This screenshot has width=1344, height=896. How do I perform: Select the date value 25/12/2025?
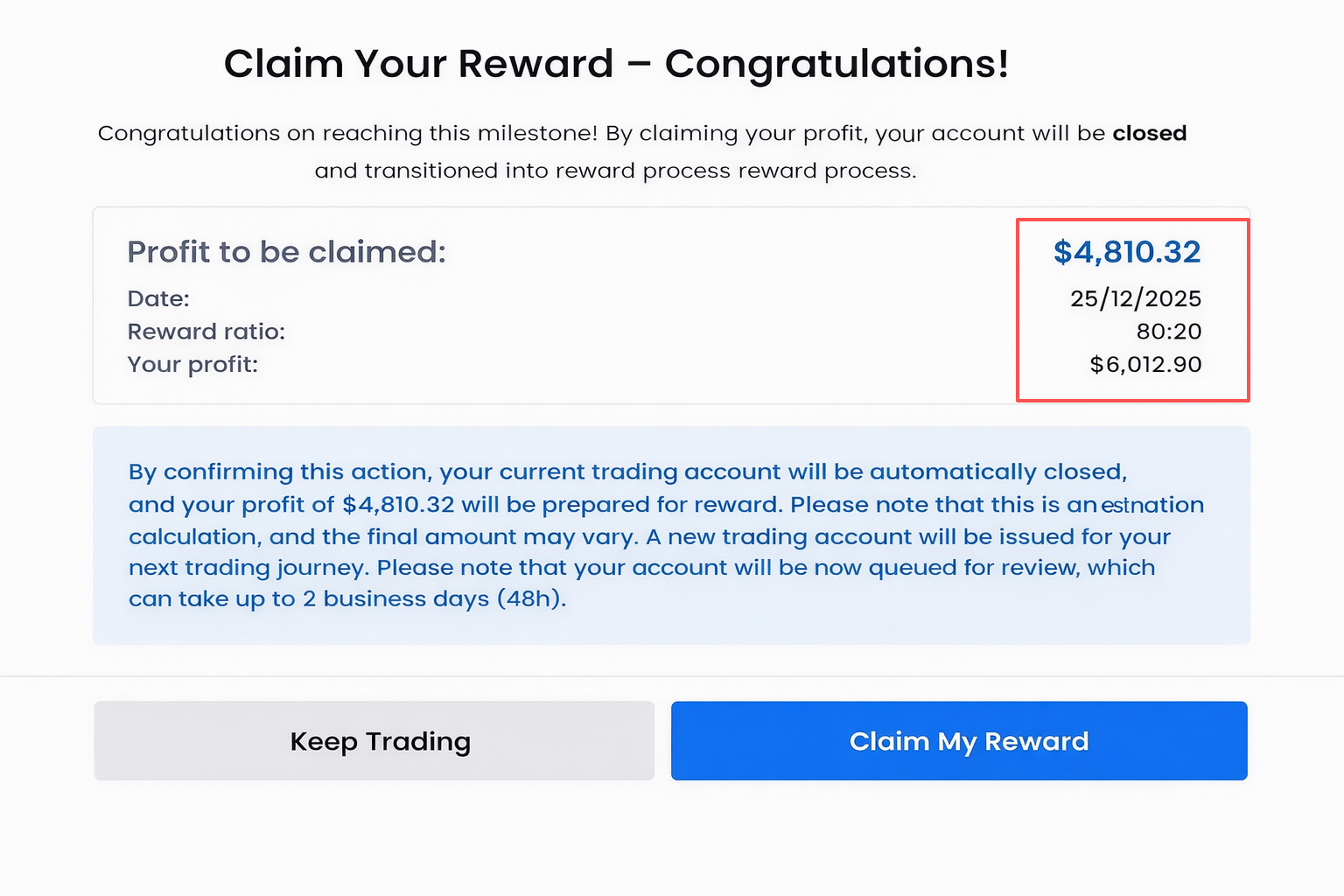(1135, 299)
